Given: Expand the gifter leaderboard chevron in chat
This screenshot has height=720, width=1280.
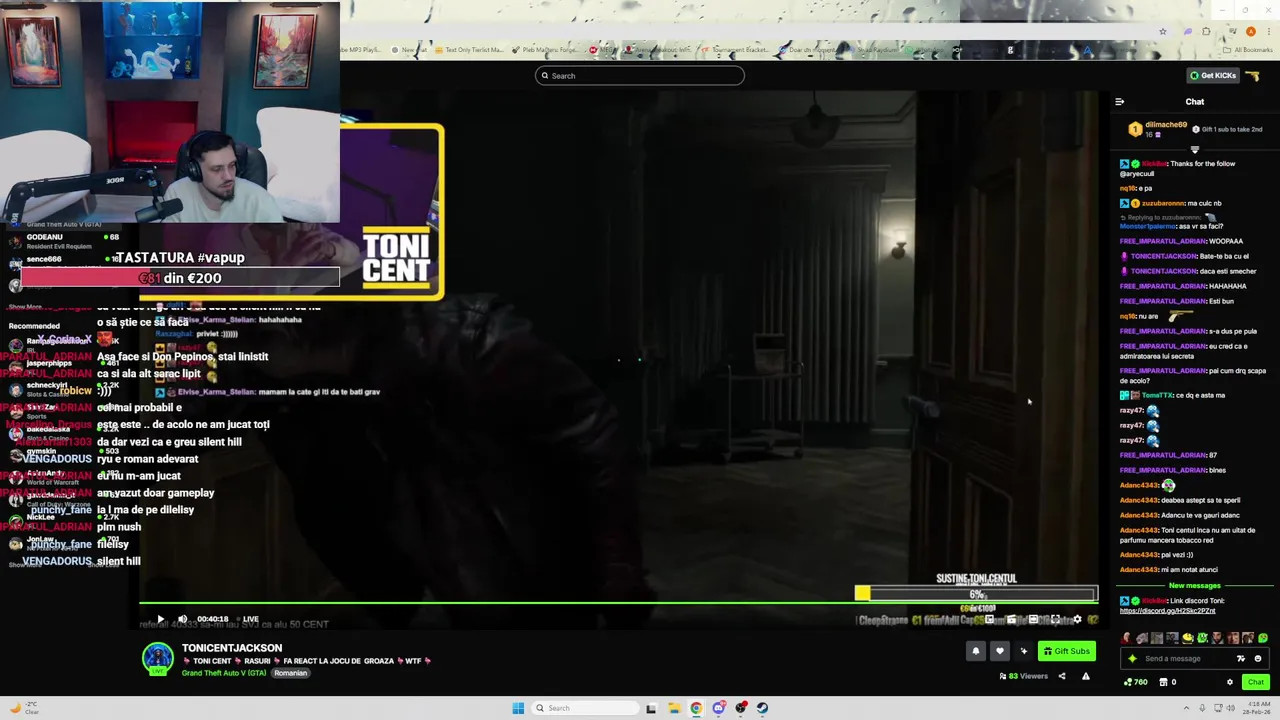Looking at the screenshot, I should point(1194,150).
